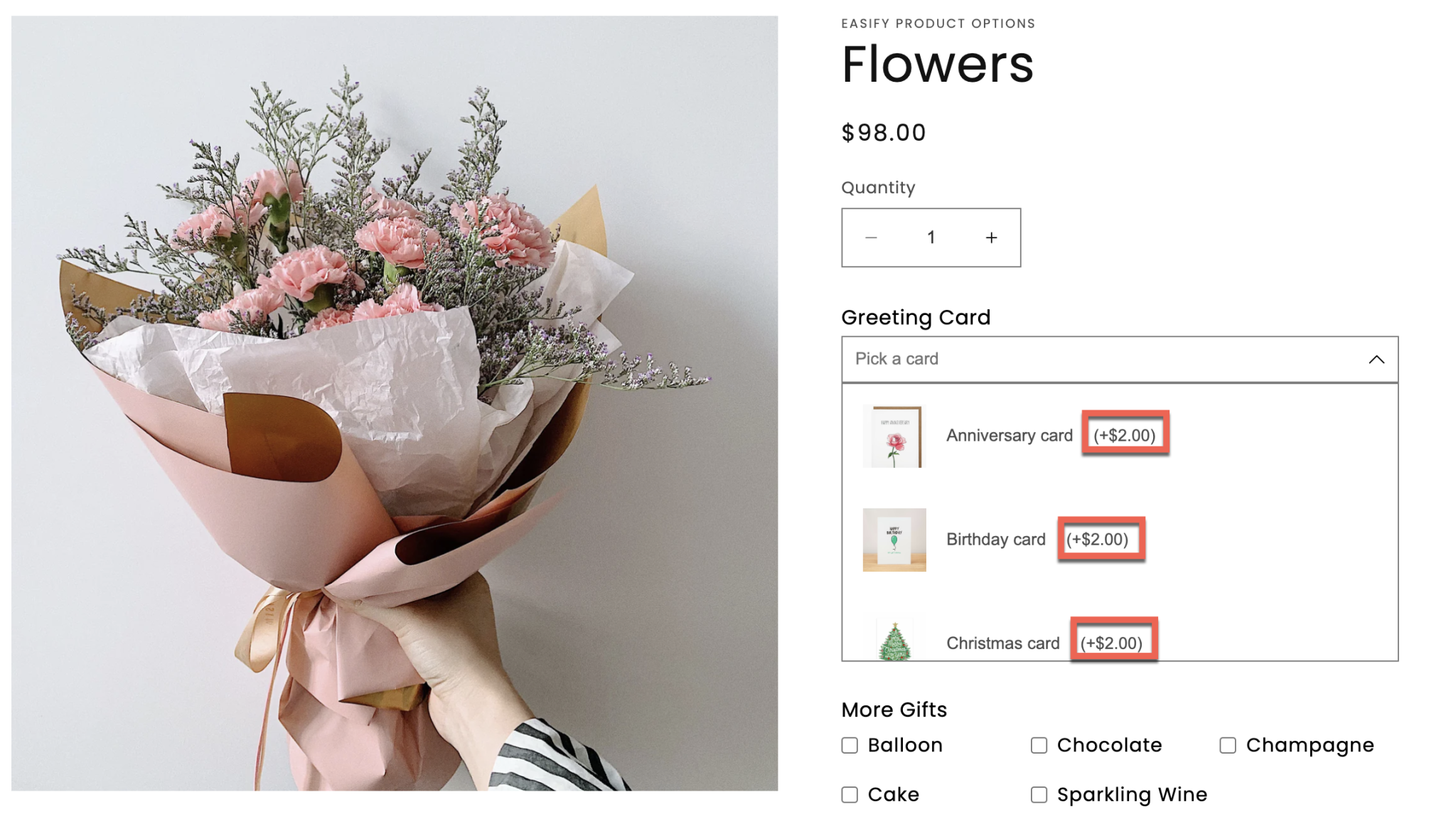The height and width of the screenshot is (829, 1456).
Task: Check the Balloon checkbox
Action: pos(849,745)
